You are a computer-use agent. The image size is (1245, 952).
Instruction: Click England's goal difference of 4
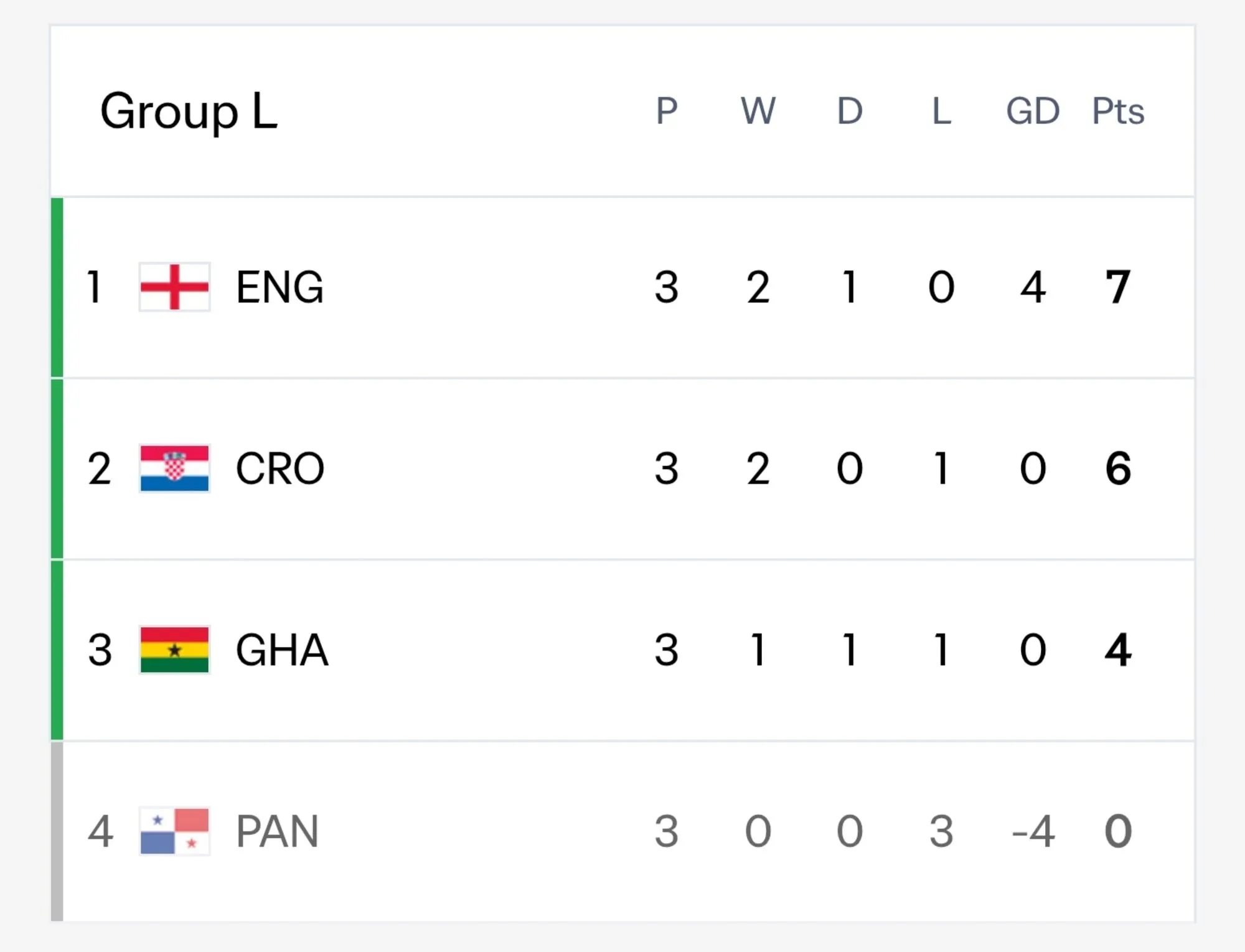coord(1033,287)
